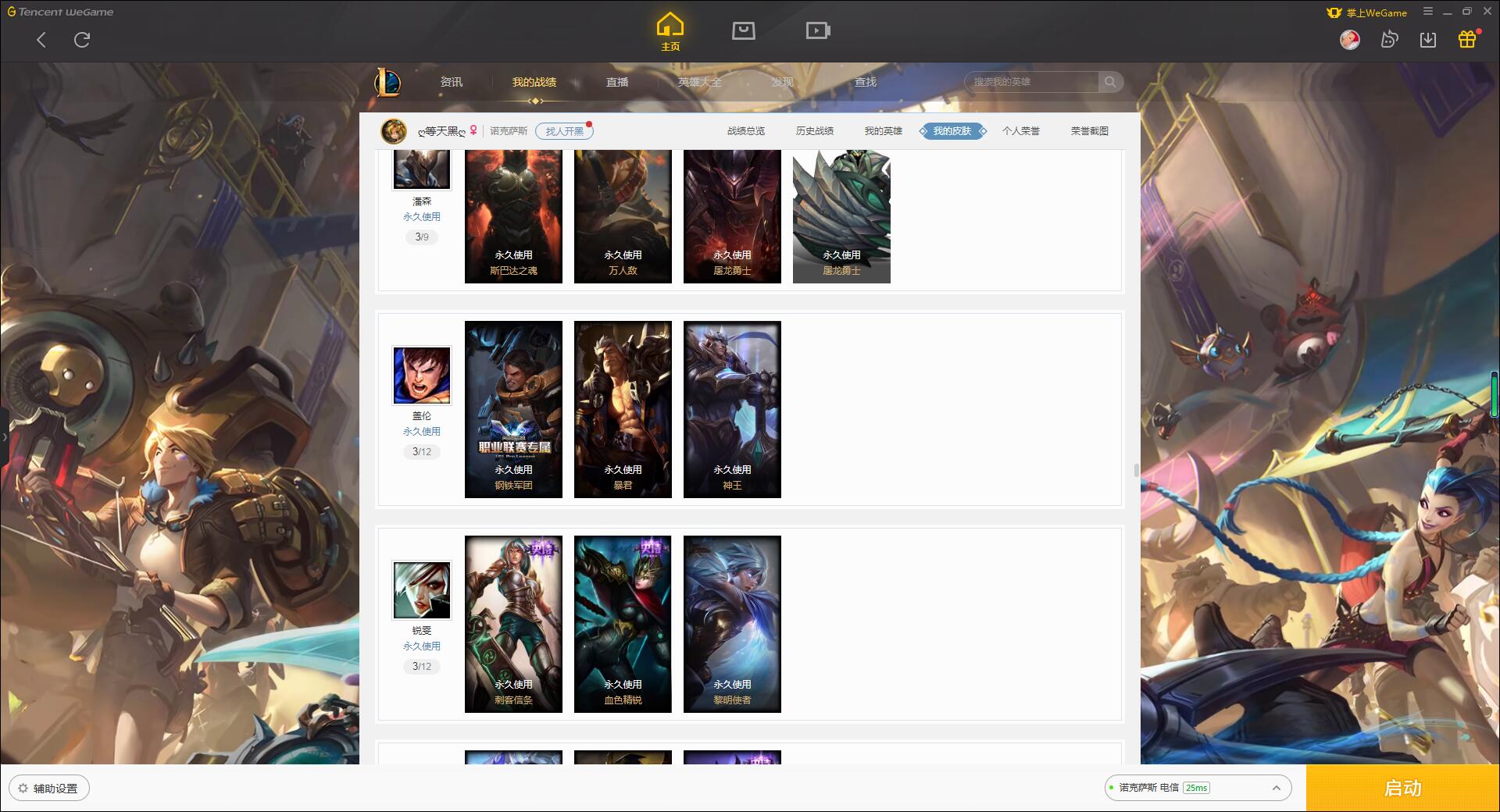The image size is (1500, 812).
Task: Open the video icon in the top bar
Action: (818, 30)
